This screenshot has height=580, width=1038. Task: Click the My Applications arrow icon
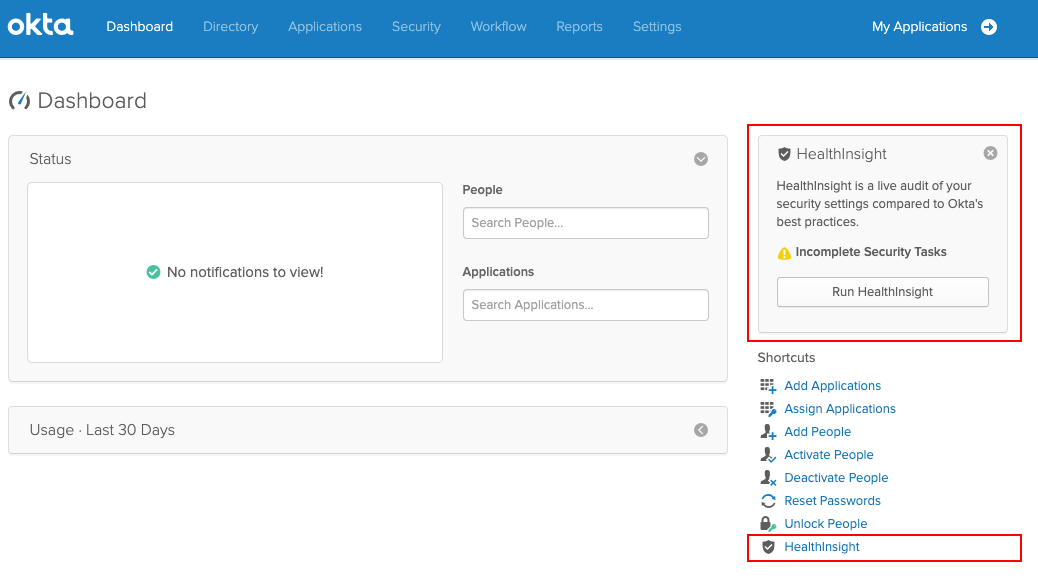(989, 26)
